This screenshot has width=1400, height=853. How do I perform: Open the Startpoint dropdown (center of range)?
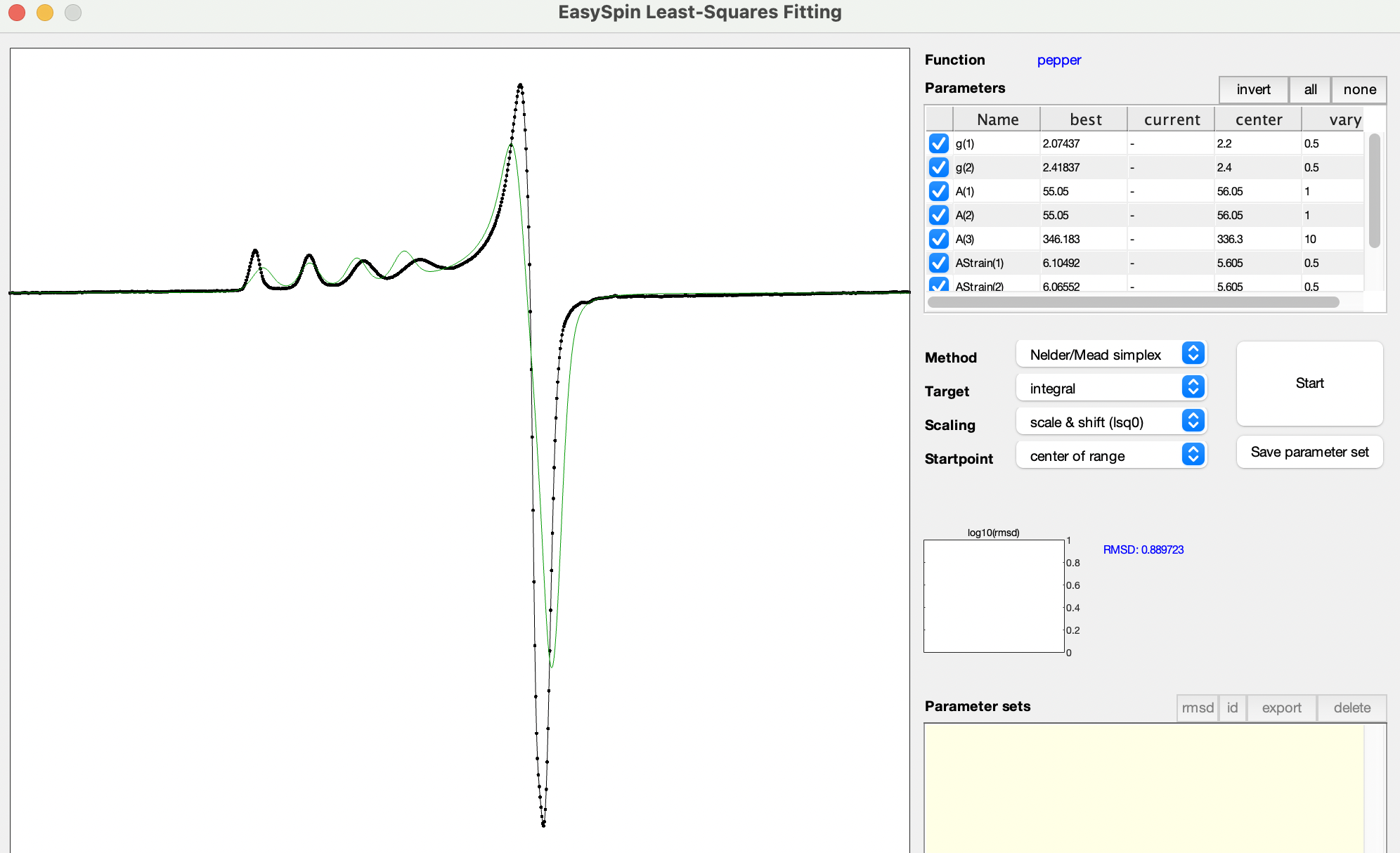pos(1111,455)
